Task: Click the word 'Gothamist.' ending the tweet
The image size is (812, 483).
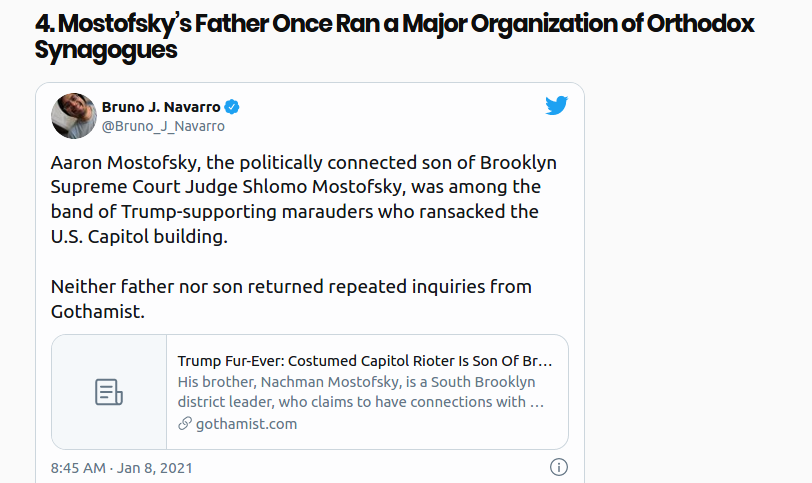Action: pos(98,312)
